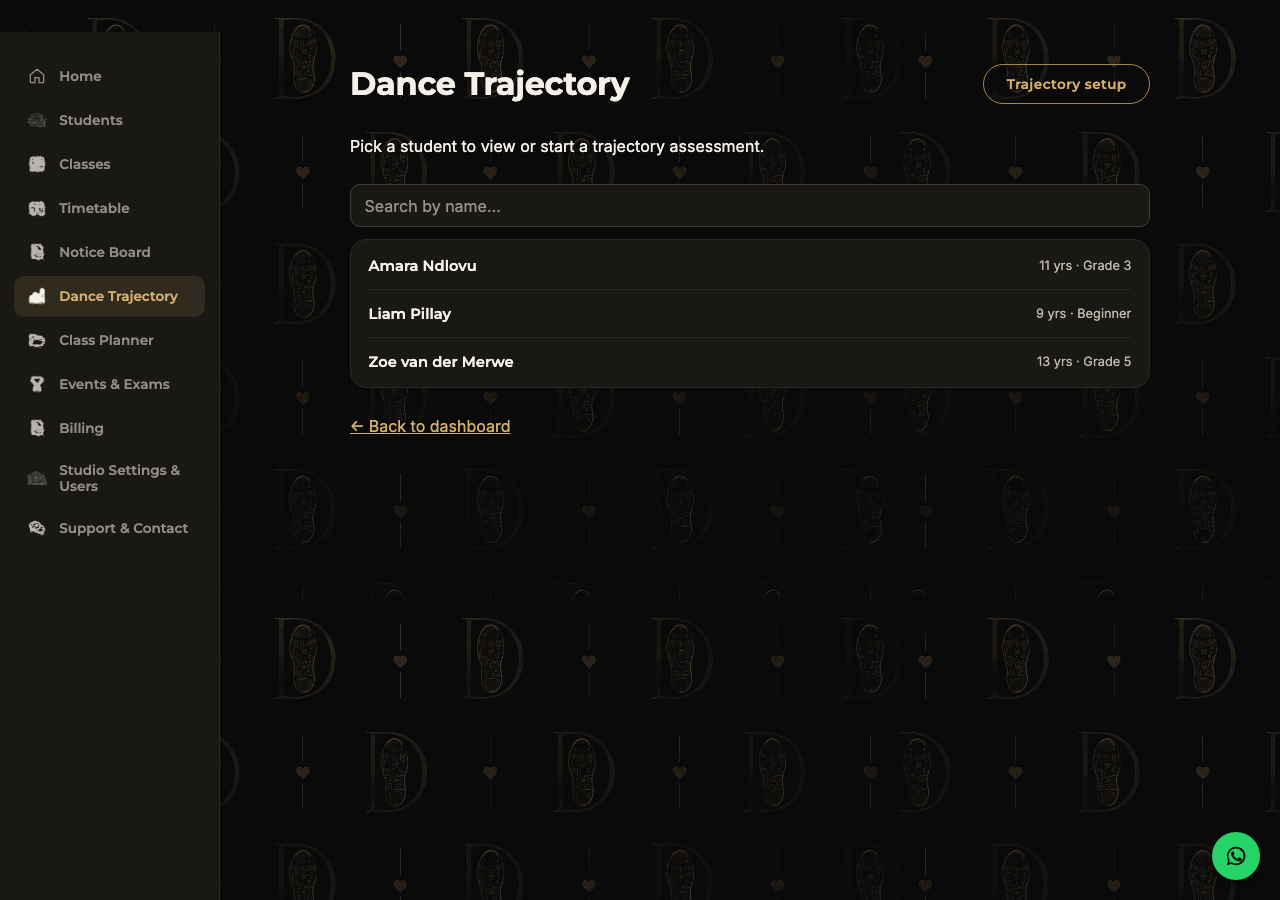Click the Timetable sidebar icon
The image size is (1280, 900).
(37, 208)
